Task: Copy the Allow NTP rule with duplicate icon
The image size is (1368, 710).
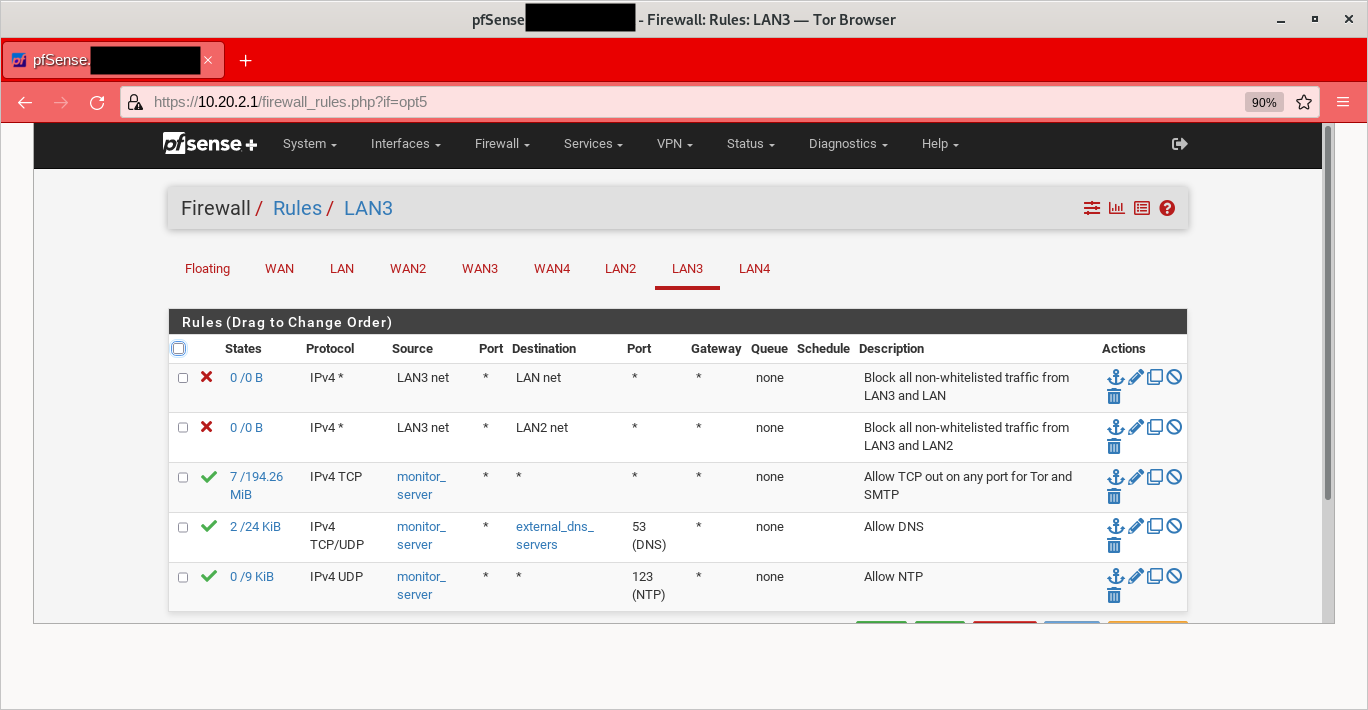Action: pos(1156,575)
